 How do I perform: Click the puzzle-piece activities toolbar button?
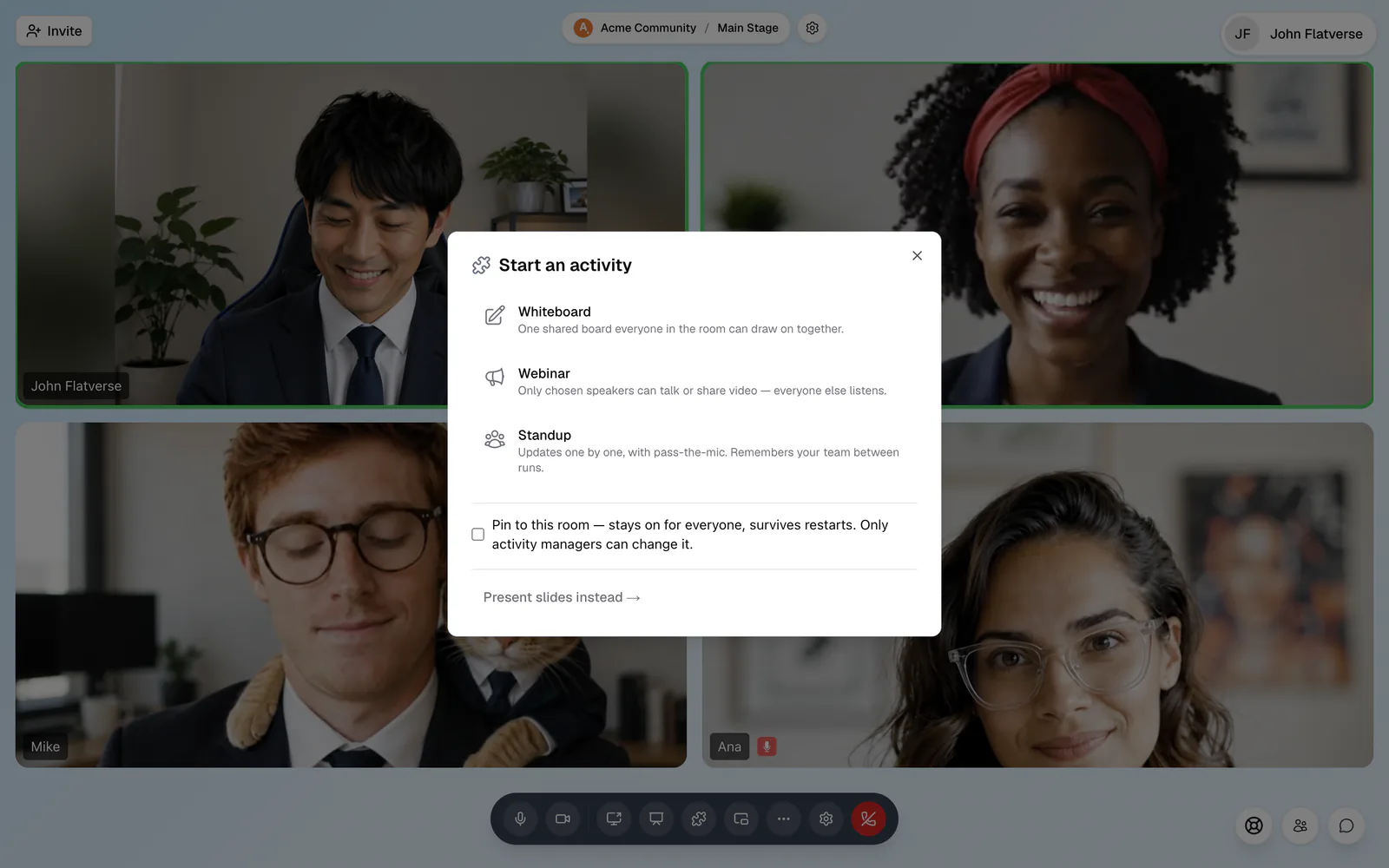pos(699,819)
